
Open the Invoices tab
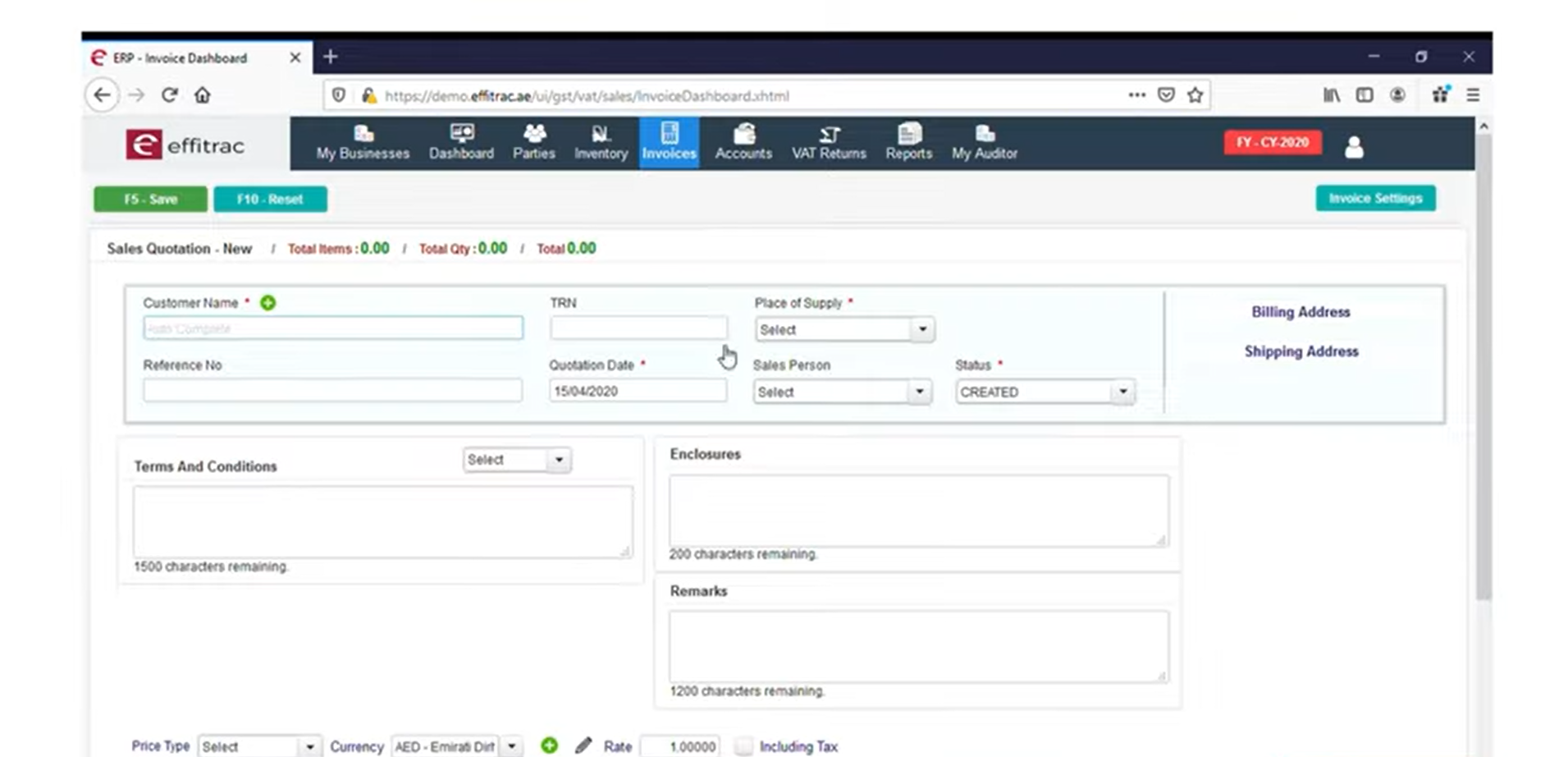point(669,142)
